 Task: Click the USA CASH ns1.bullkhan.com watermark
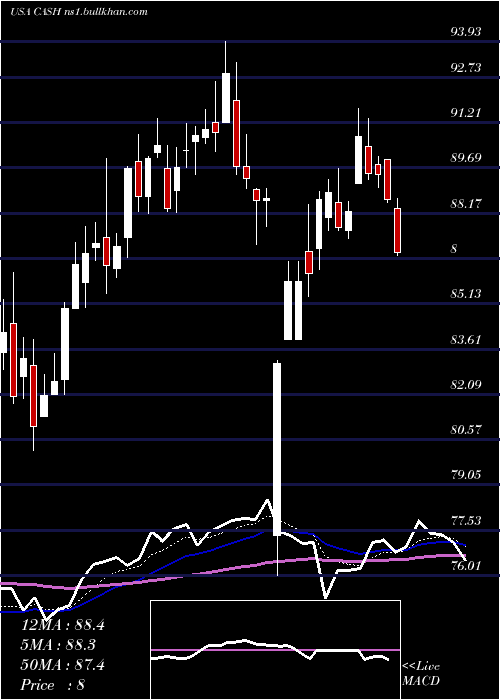point(79,12)
